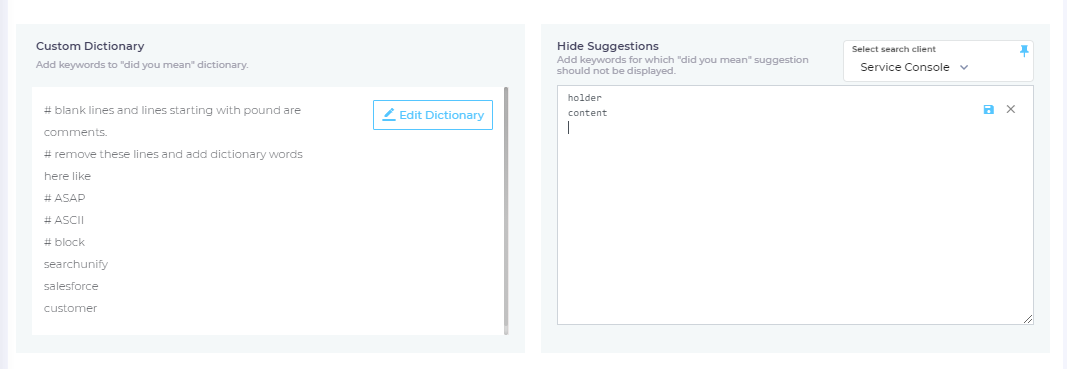Image resolution: width=1067 pixels, height=369 pixels.
Task: Click the # ASCII comment line
Action: point(64,220)
